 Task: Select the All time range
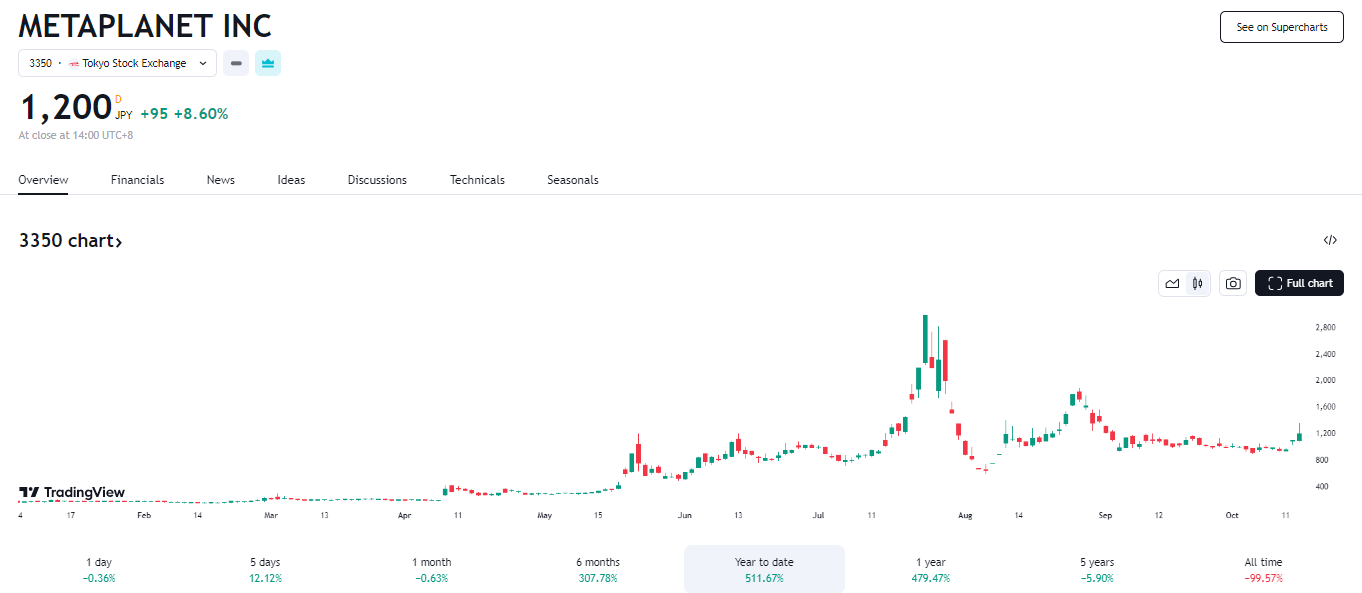tap(1263, 569)
